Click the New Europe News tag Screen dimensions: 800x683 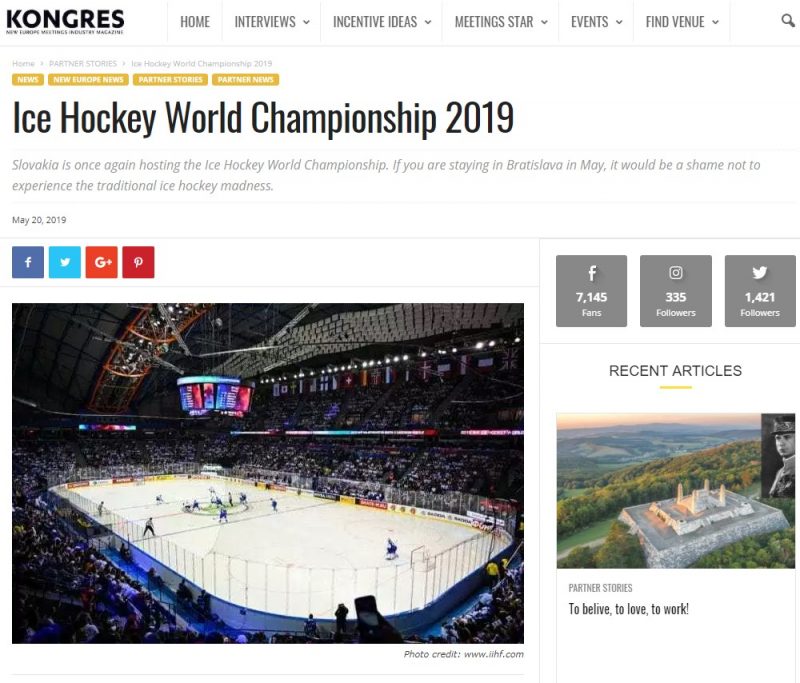tap(88, 79)
